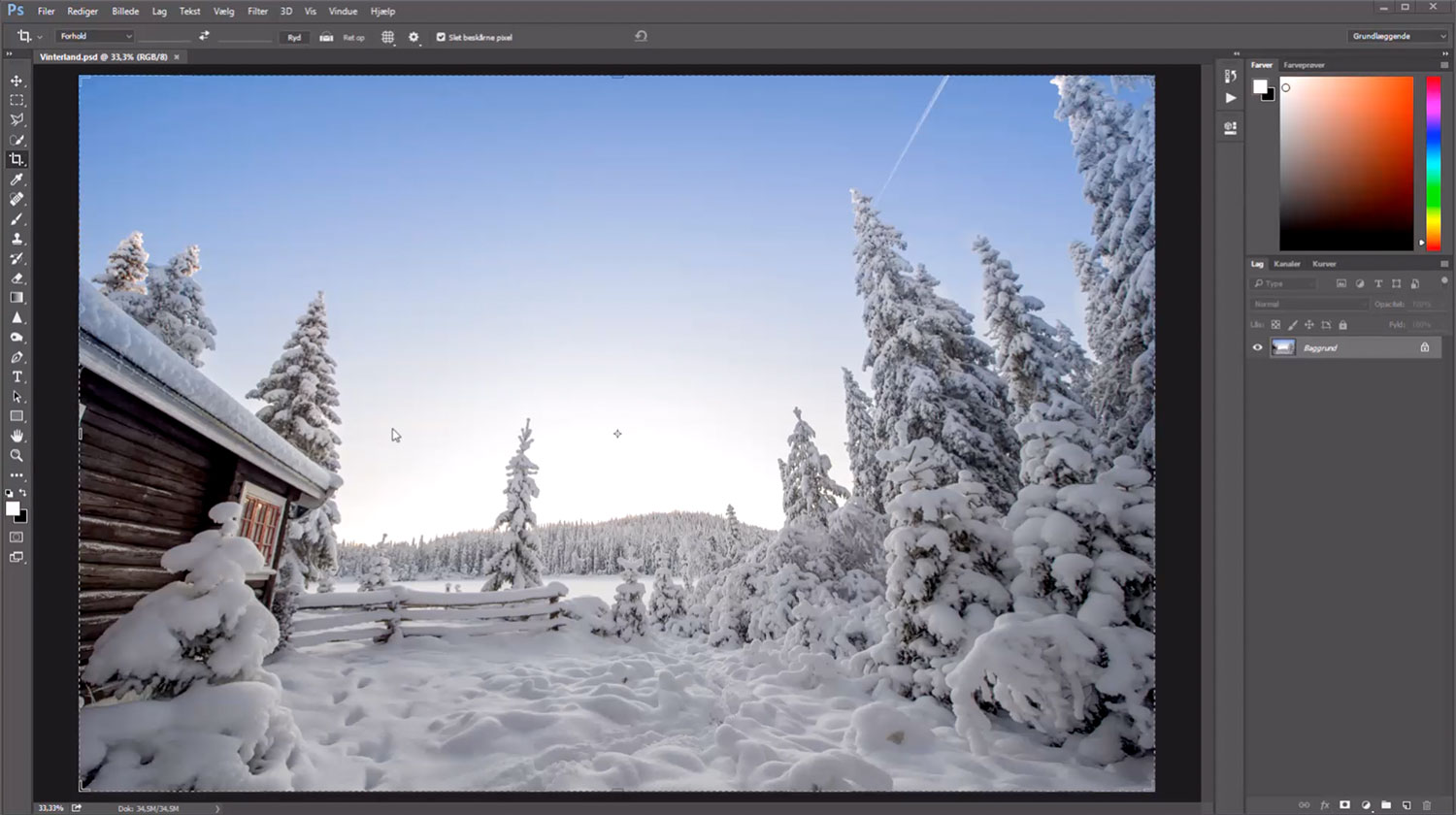Click the lock icon on Baggrund layer

click(x=1424, y=347)
